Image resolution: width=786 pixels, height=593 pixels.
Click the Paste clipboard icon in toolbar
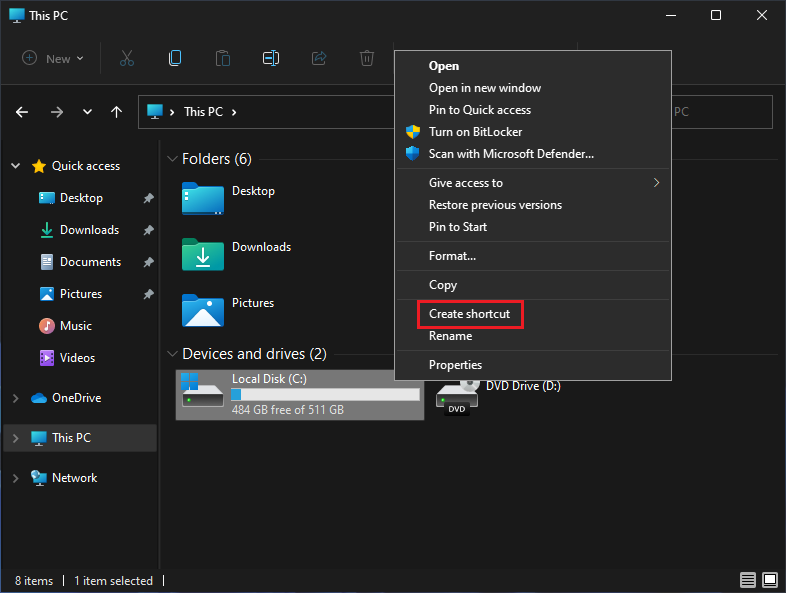tap(223, 58)
